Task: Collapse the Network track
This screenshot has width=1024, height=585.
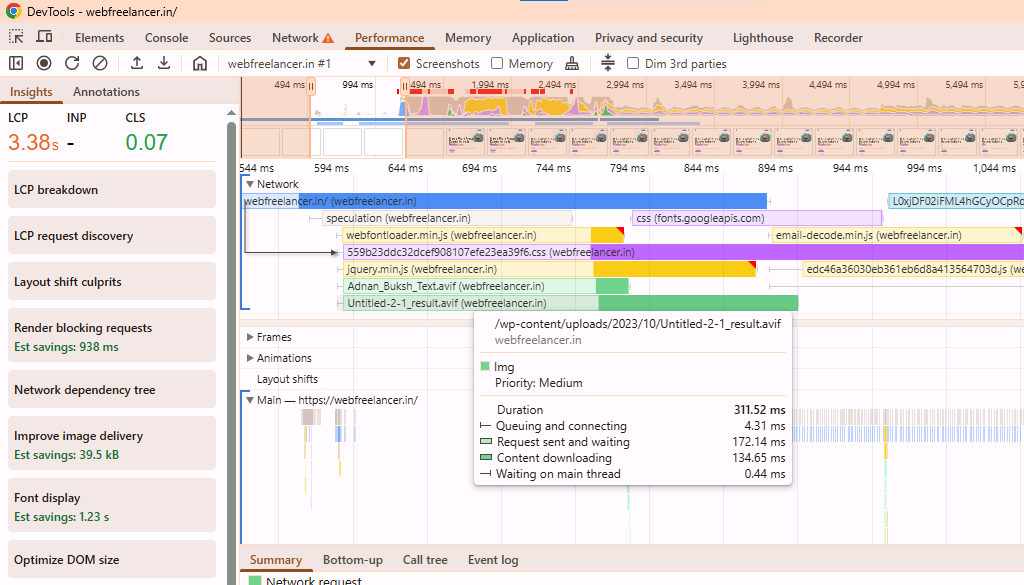Action: click(x=249, y=184)
